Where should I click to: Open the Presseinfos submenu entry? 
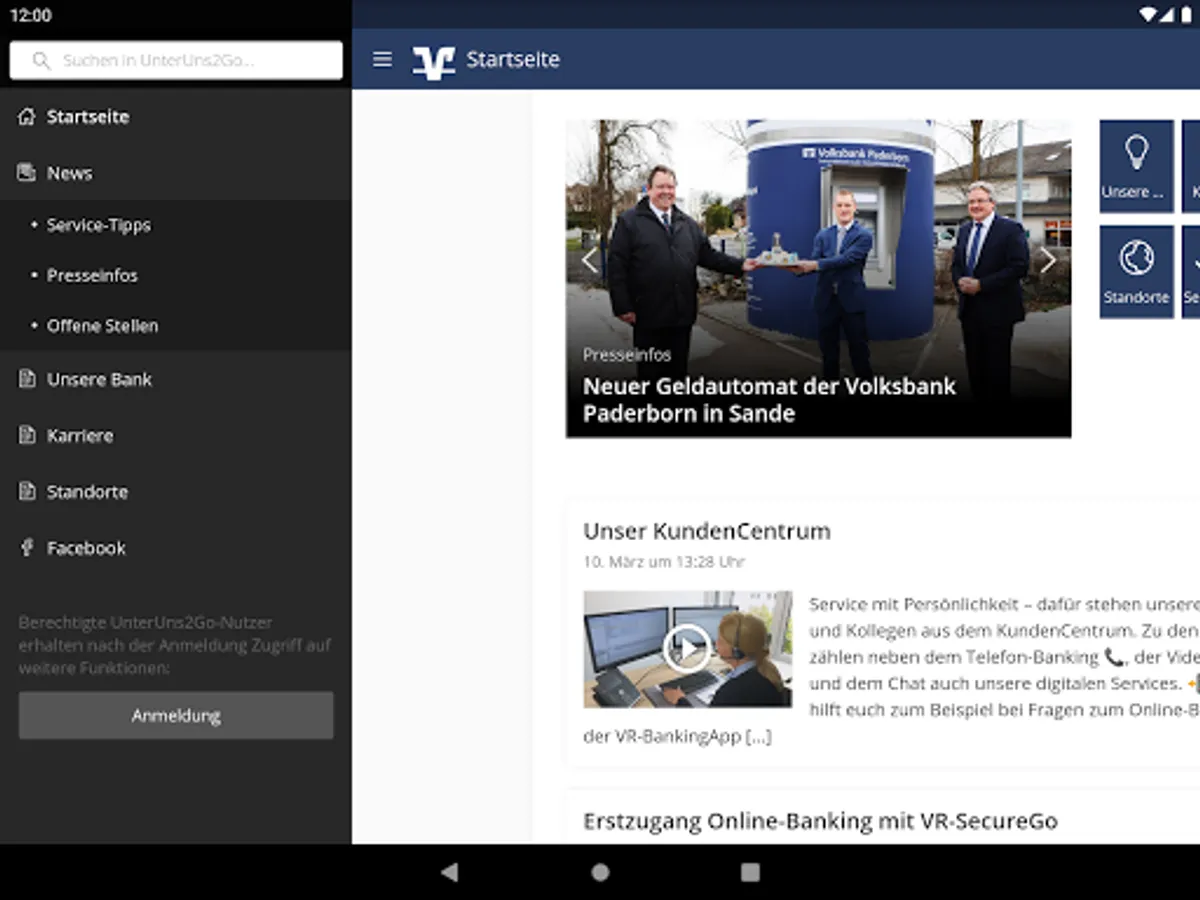[176, 275]
